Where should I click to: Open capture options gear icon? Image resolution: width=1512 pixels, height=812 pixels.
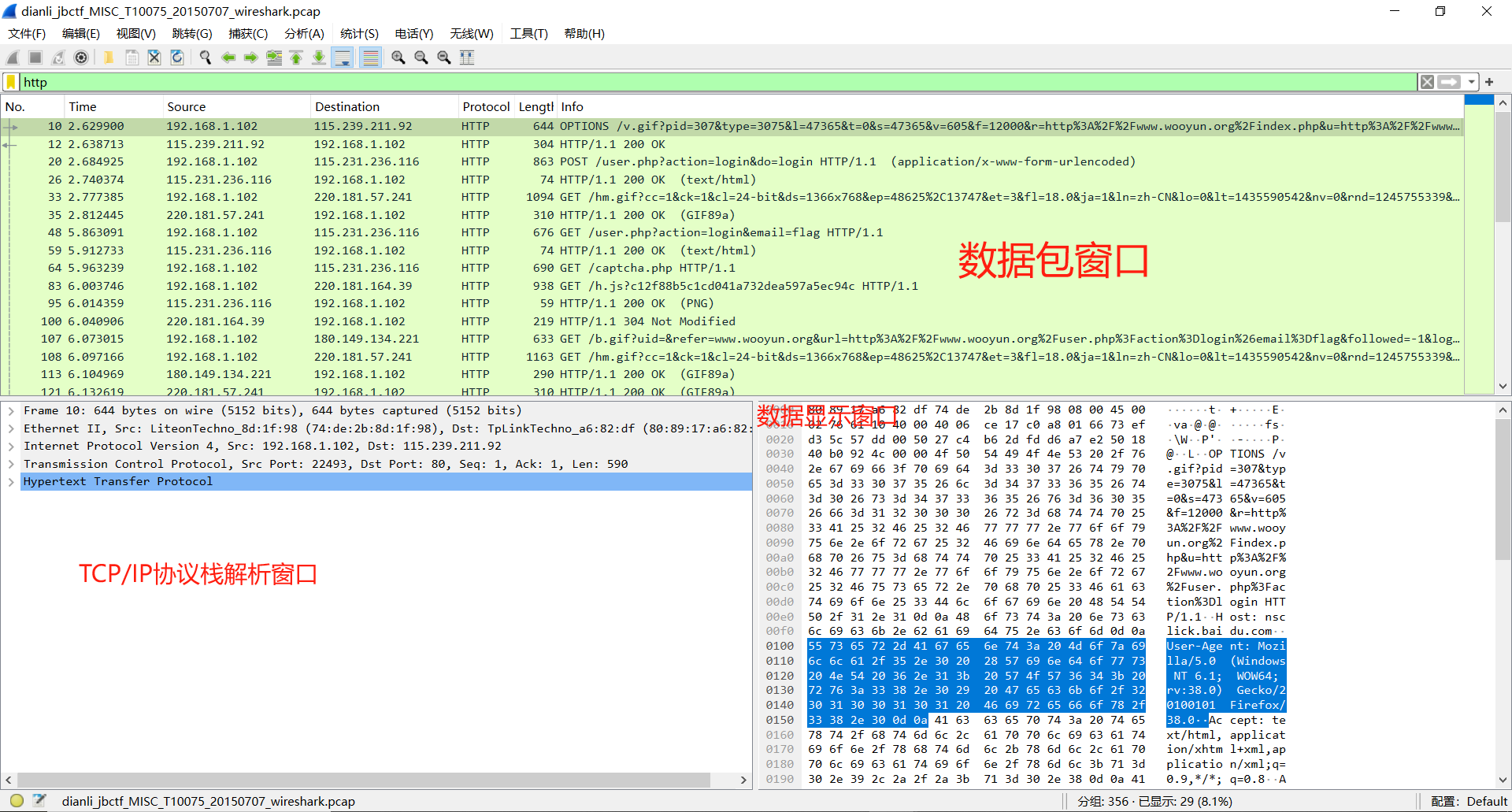pos(81,57)
